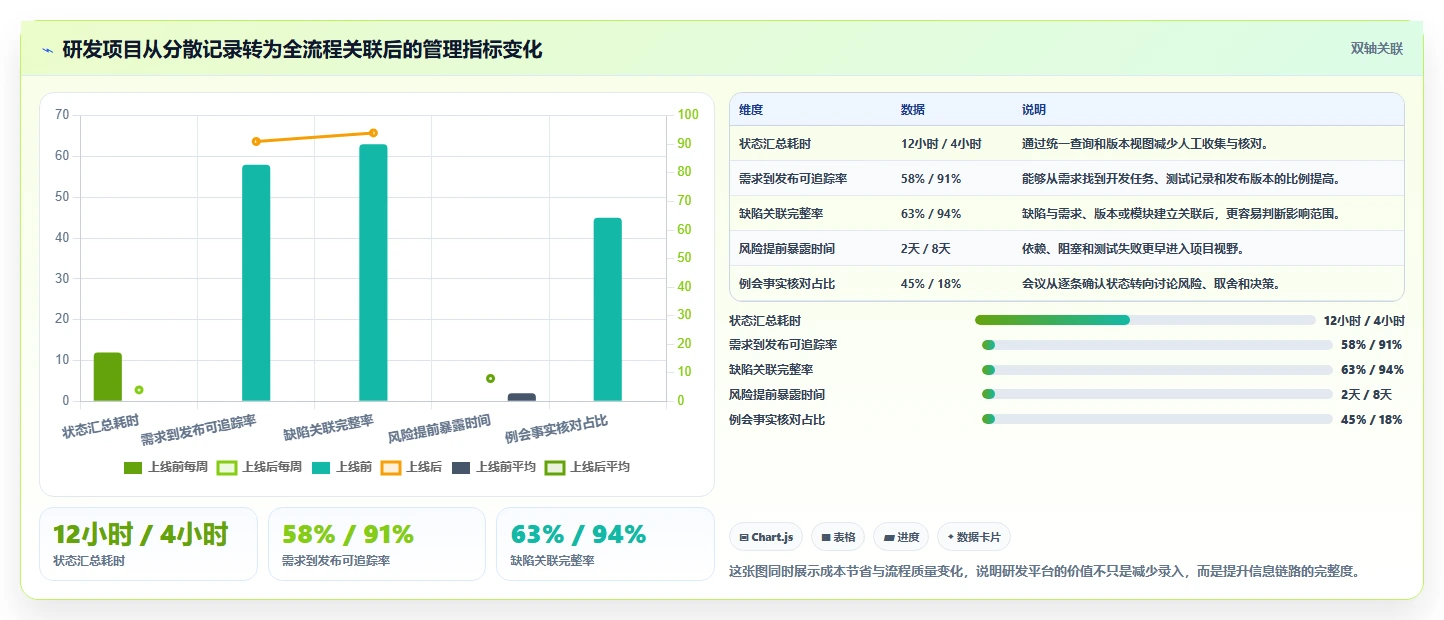
Task: Select the 表格 chip
Action: click(x=838, y=537)
